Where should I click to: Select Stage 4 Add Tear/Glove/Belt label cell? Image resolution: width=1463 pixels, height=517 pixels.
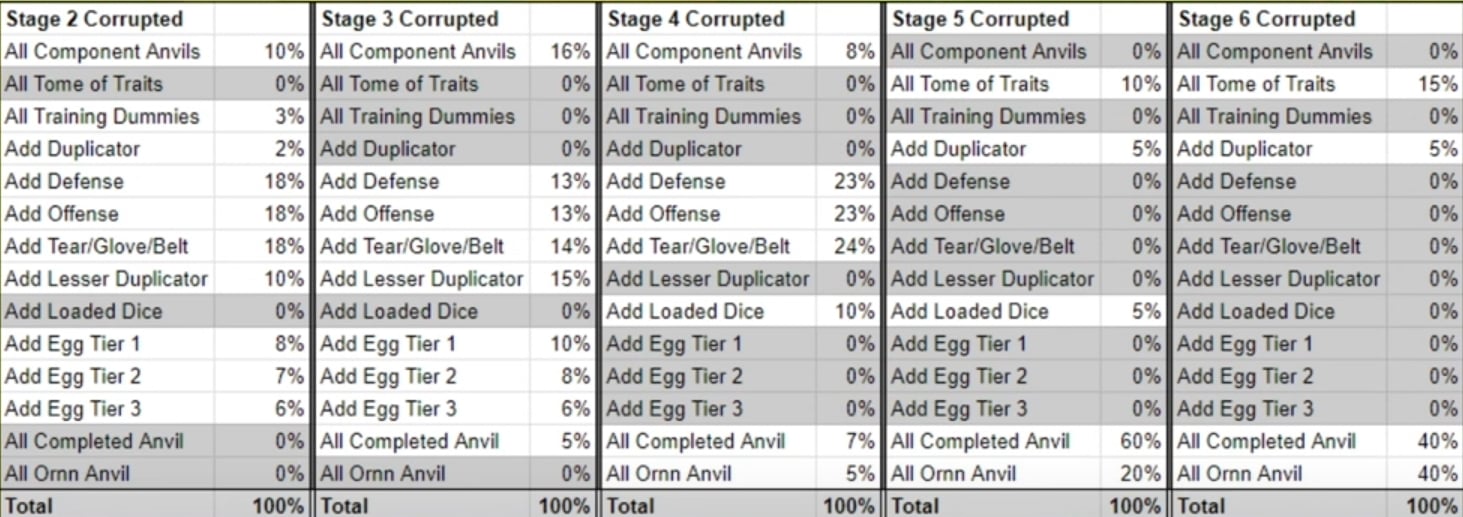[698, 246]
